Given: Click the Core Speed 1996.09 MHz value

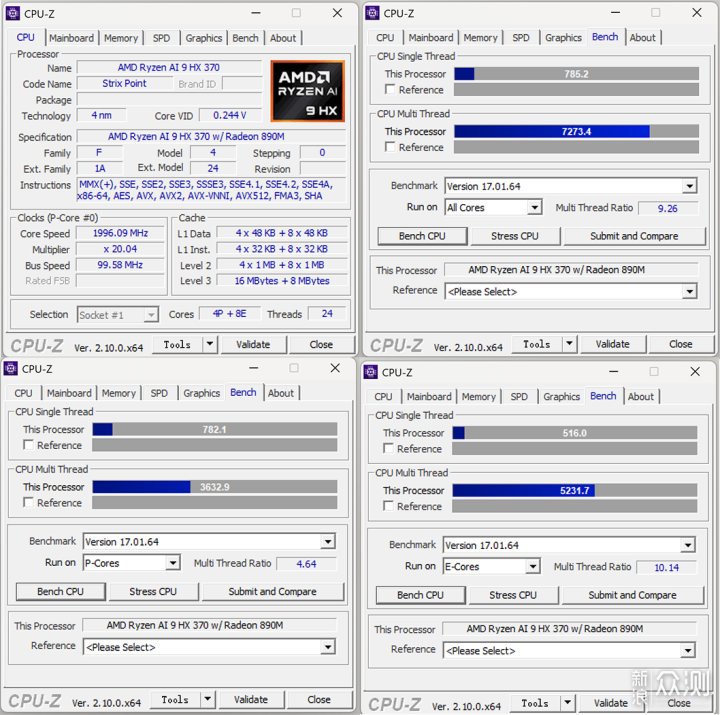Looking at the screenshot, I should [x=120, y=233].
